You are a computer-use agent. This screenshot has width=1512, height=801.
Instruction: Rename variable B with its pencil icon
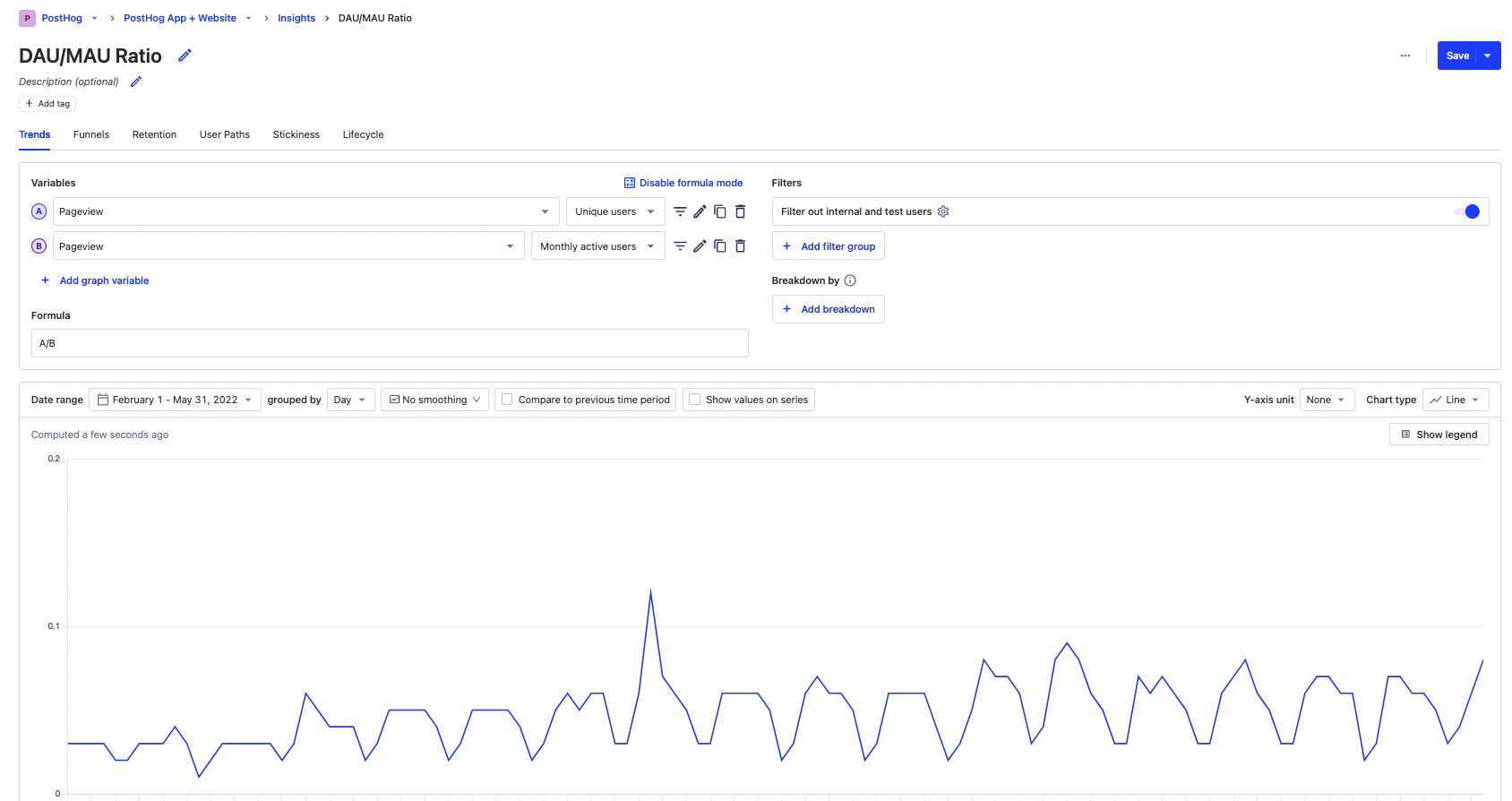click(700, 246)
